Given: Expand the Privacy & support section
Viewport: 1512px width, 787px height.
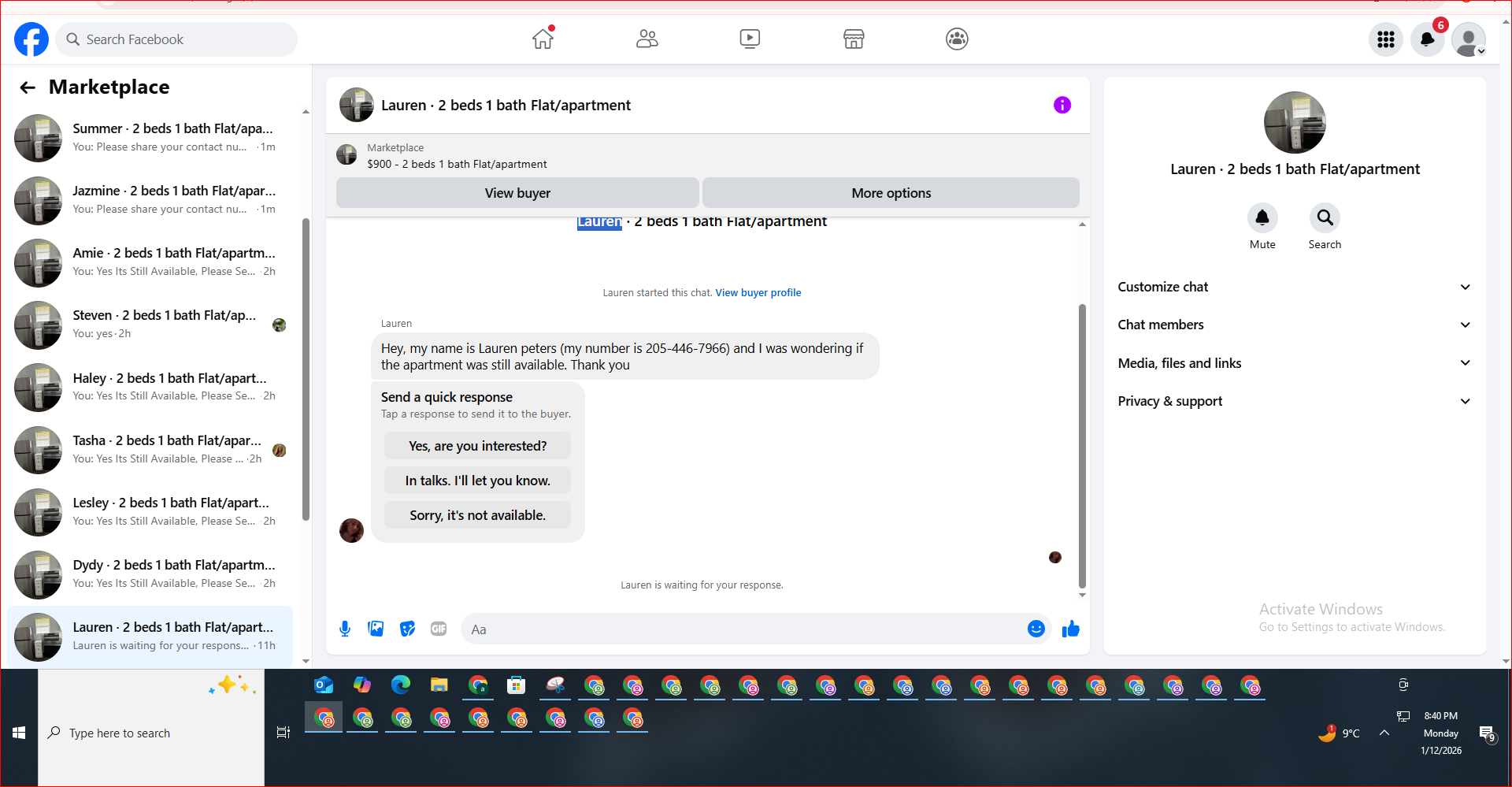Looking at the screenshot, I should tap(1295, 401).
